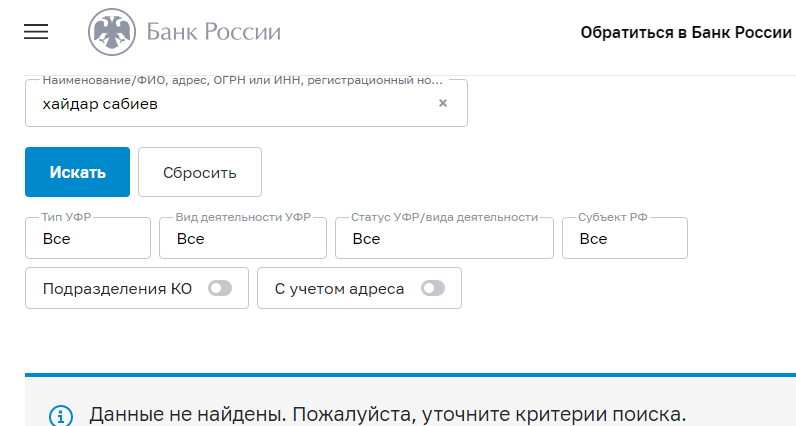The width and height of the screenshot is (796, 426).
Task: Clear the search field with the × icon
Action: tap(443, 103)
